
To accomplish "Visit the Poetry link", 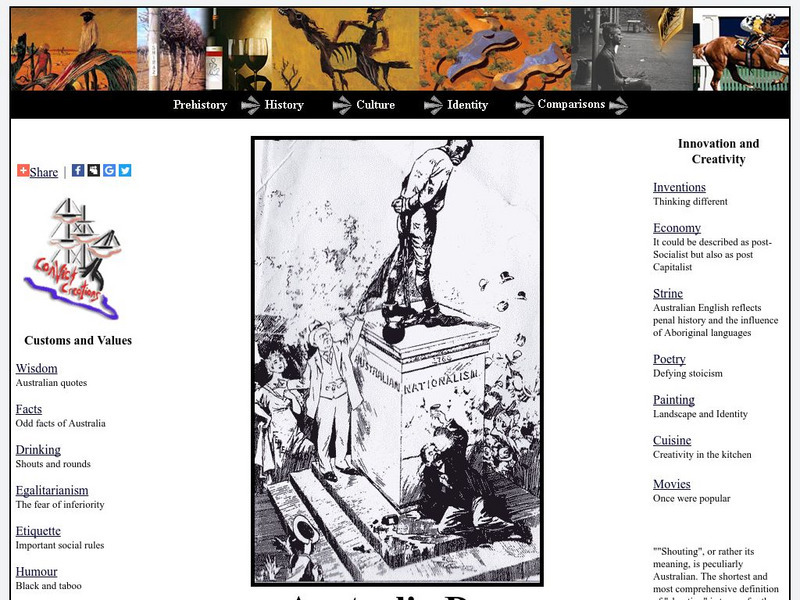I will pos(669,359).
